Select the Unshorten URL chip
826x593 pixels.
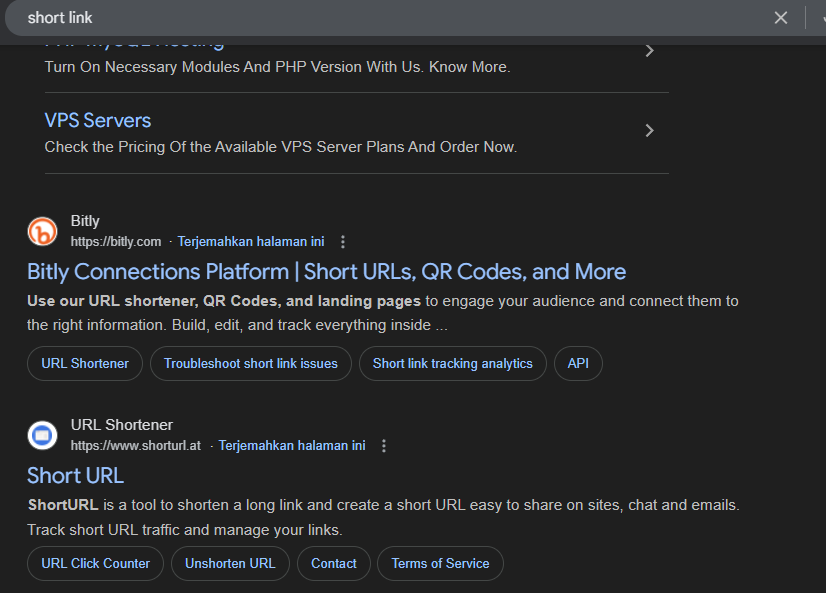tap(230, 564)
